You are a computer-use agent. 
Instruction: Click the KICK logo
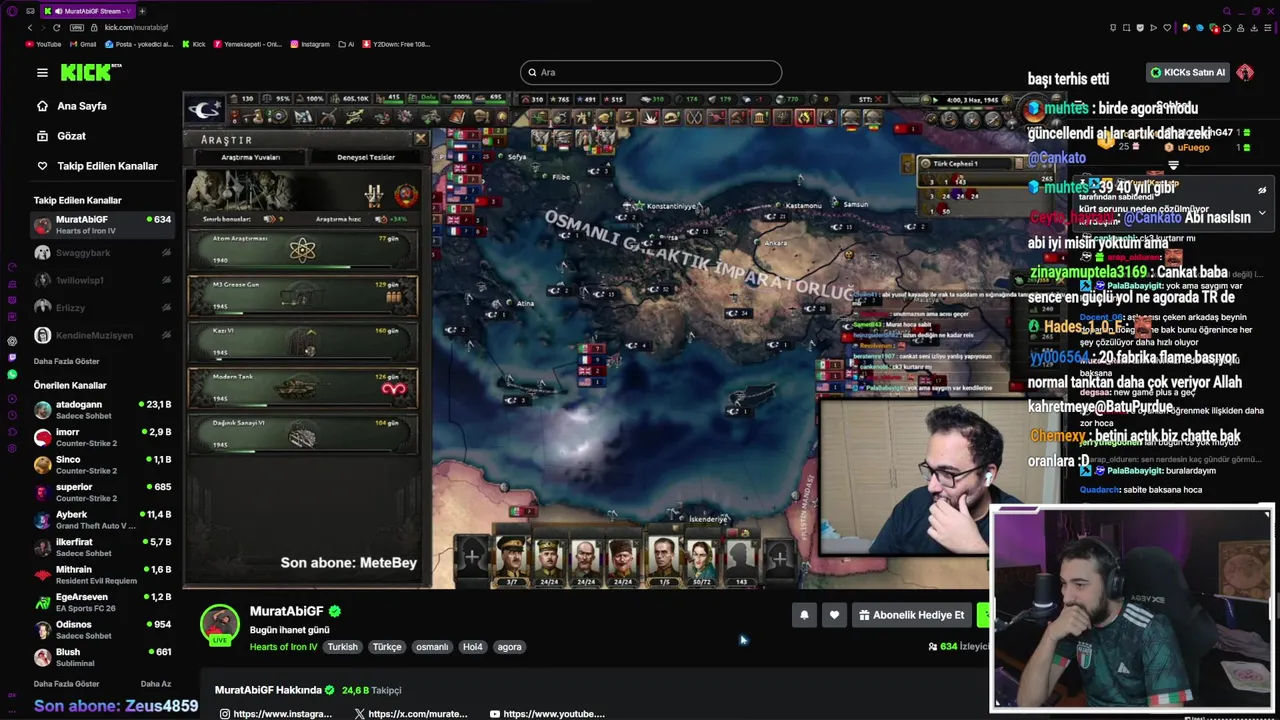[90, 72]
